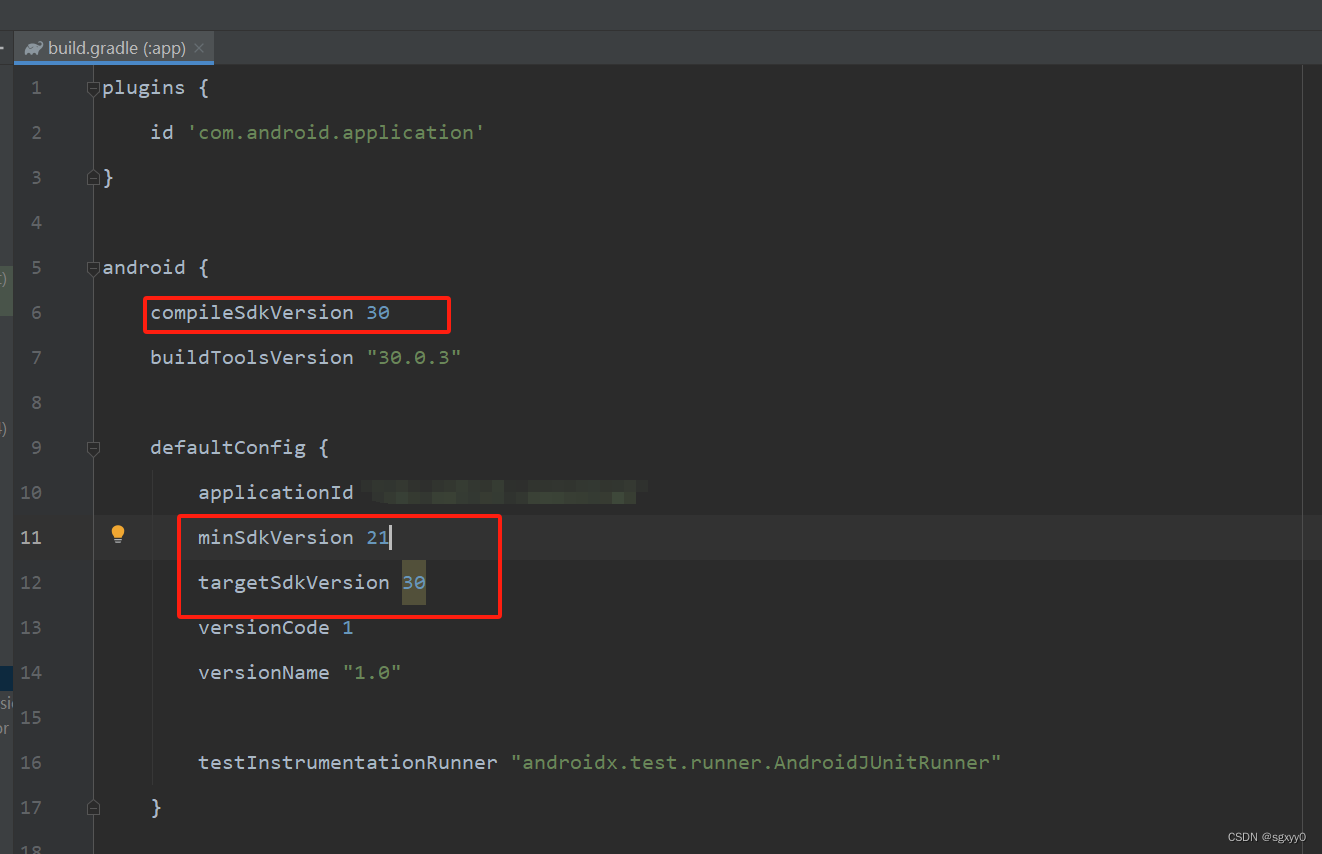This screenshot has width=1322, height=854.
Task: Click line number 11 in the gutter
Action: tap(31, 537)
